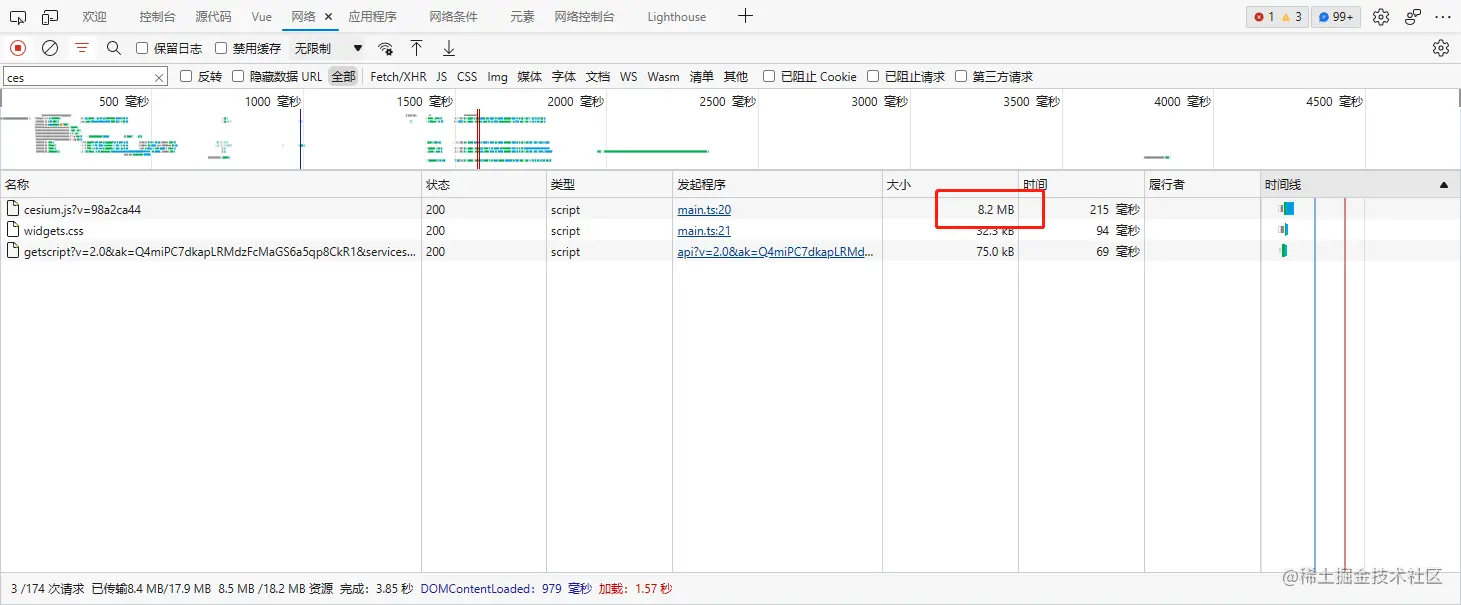Switch to the 源代码 tab
Screen dimensions: 1461x605
pyautogui.click(x=213, y=17)
